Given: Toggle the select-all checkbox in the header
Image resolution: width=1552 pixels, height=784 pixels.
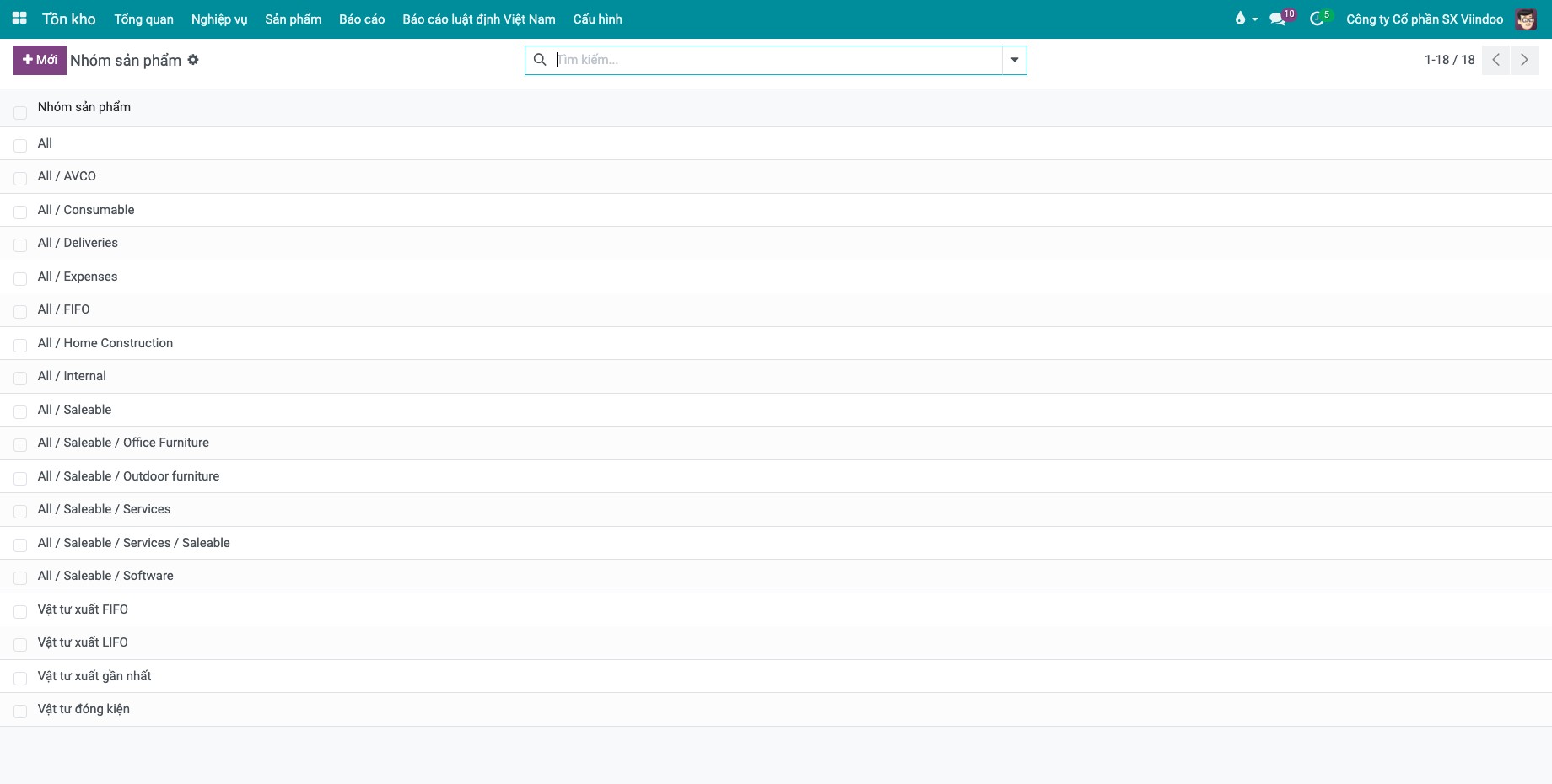Looking at the screenshot, I should point(20,112).
